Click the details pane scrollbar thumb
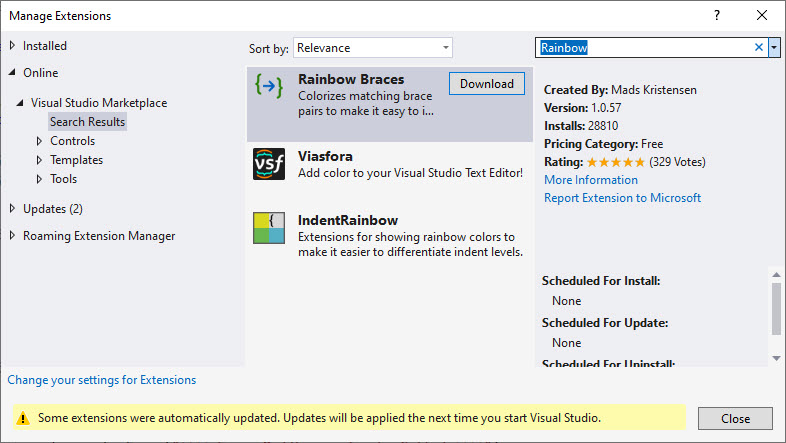786x443 pixels. pyautogui.click(x=776, y=309)
